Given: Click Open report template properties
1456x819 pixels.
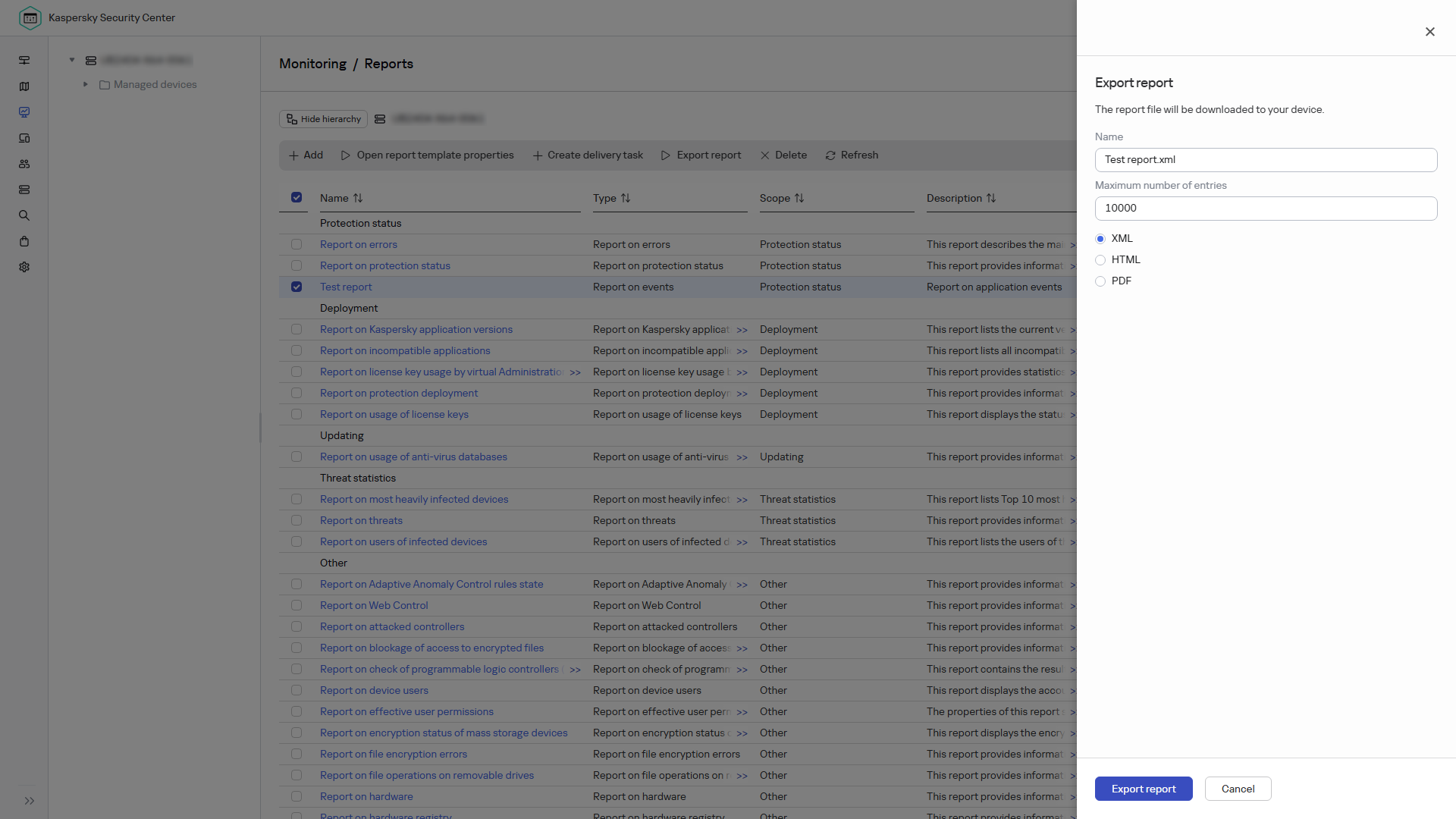Looking at the screenshot, I should 428,155.
